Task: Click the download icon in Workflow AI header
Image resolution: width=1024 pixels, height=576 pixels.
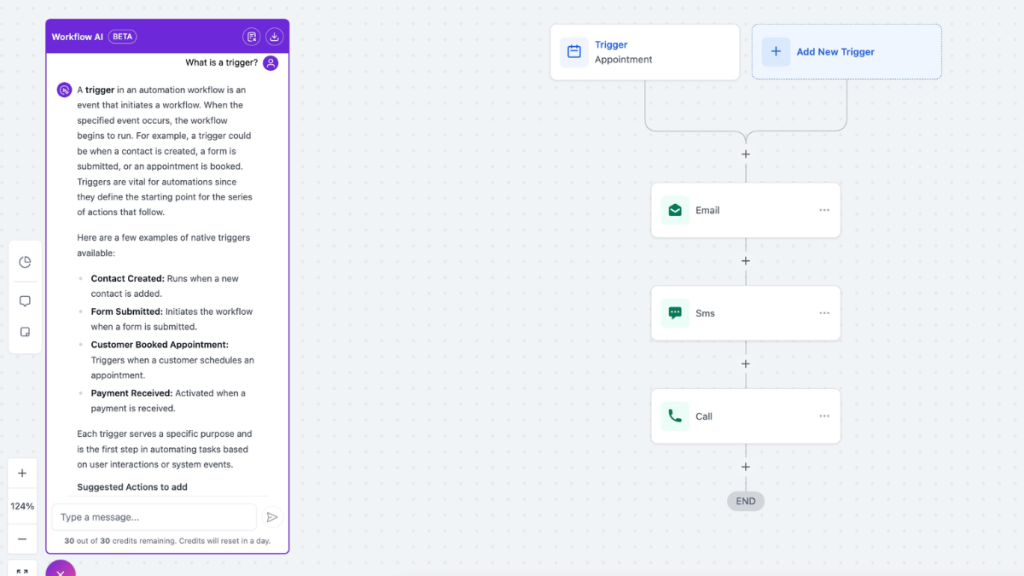Action: tap(272, 35)
